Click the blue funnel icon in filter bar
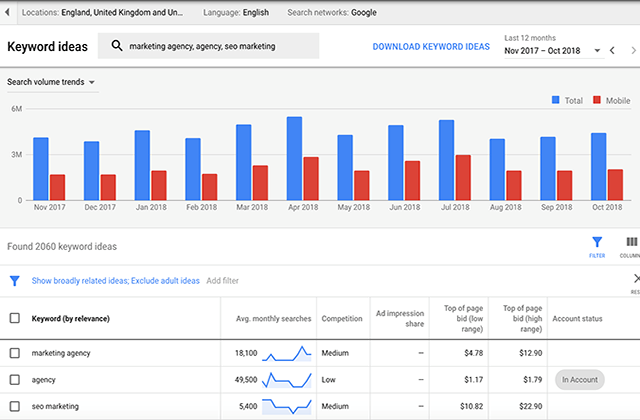640x420 pixels. point(14,281)
